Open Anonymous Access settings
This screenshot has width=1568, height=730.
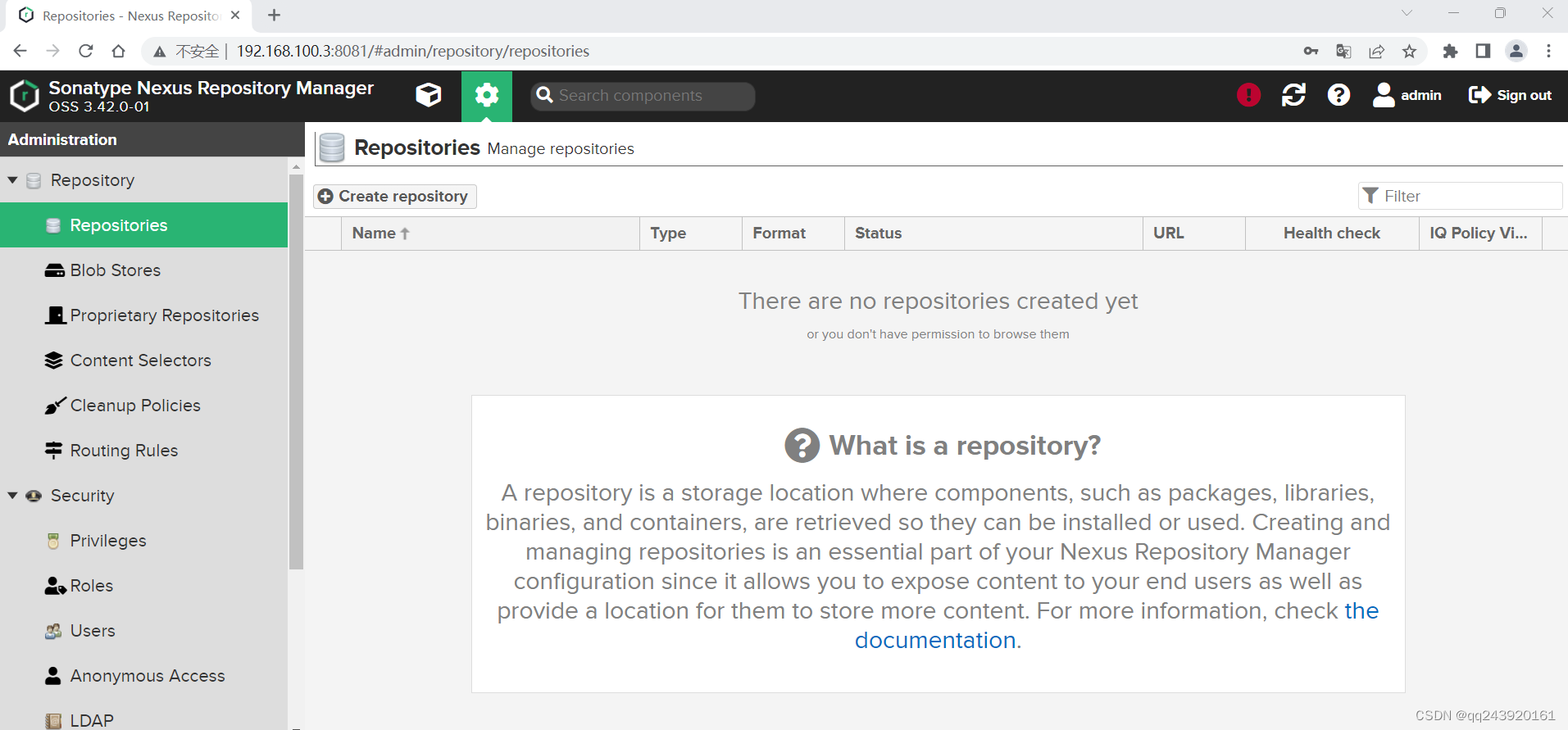tap(143, 676)
